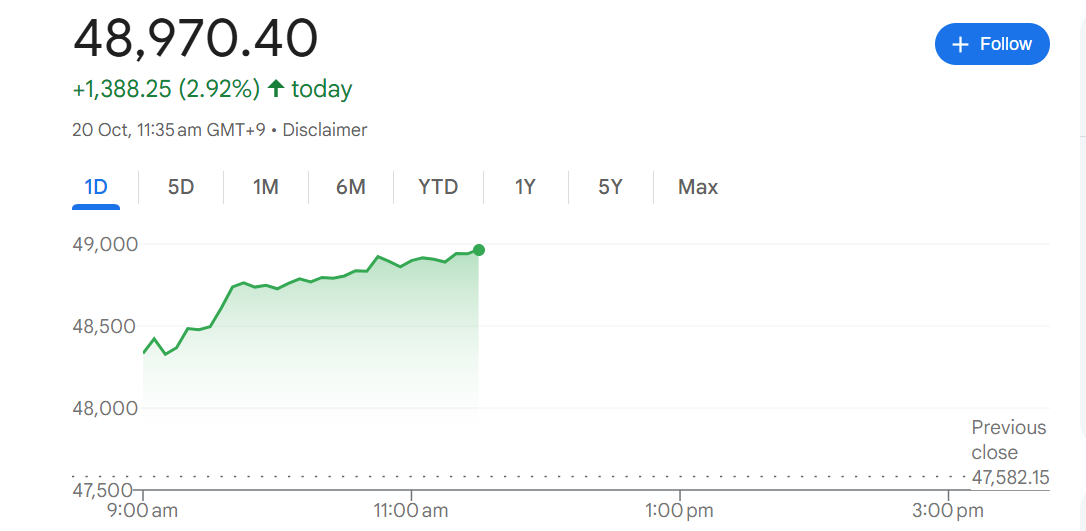Switch to the YTD tab

click(x=438, y=187)
